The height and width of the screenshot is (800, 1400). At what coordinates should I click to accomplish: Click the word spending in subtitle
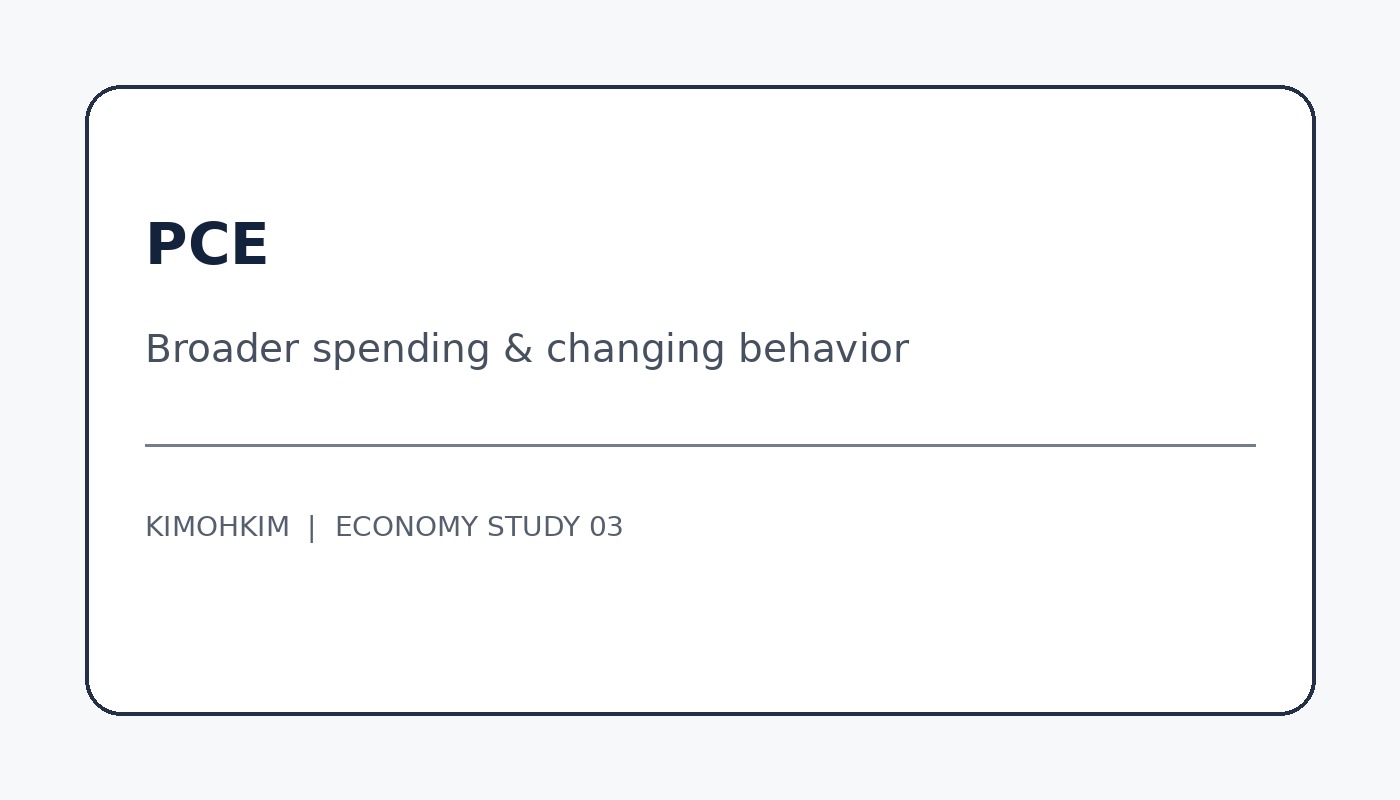401,351
